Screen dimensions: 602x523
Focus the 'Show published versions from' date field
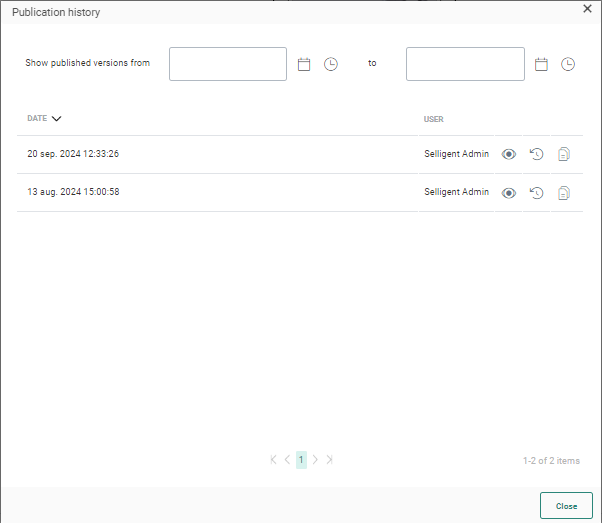tap(228, 64)
